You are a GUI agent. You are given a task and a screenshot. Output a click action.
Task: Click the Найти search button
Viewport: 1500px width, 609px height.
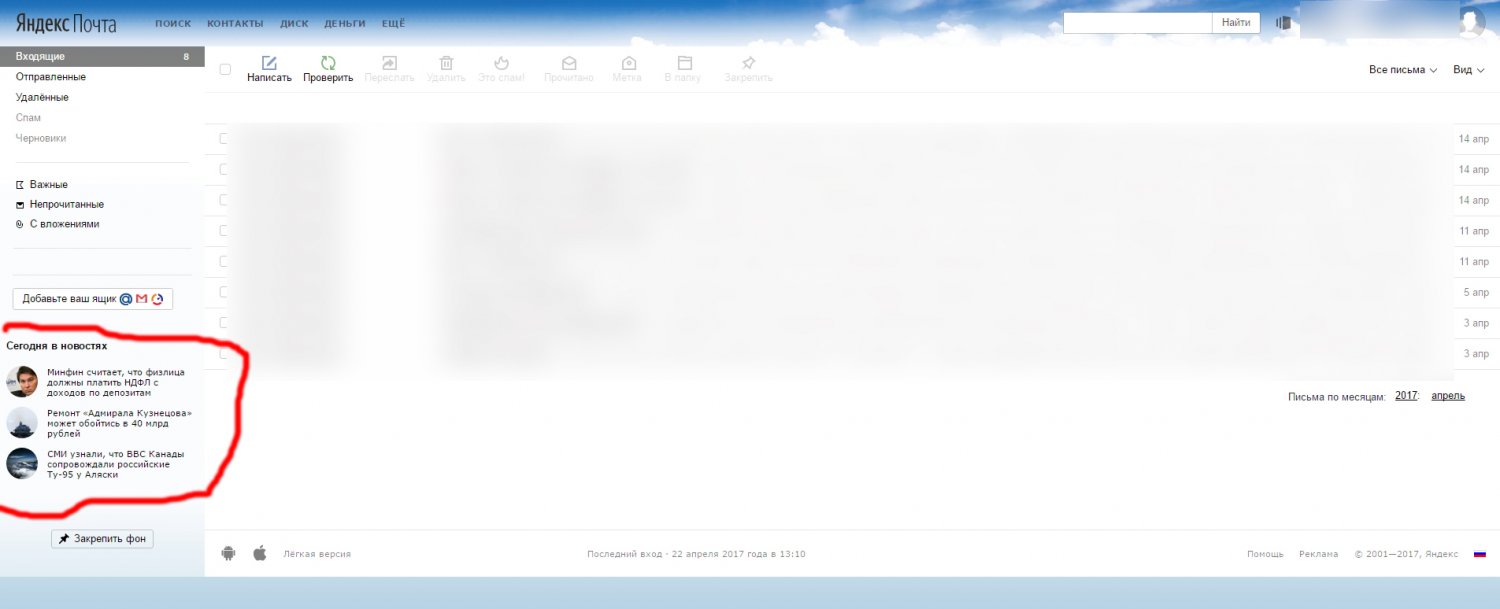pos(1236,22)
